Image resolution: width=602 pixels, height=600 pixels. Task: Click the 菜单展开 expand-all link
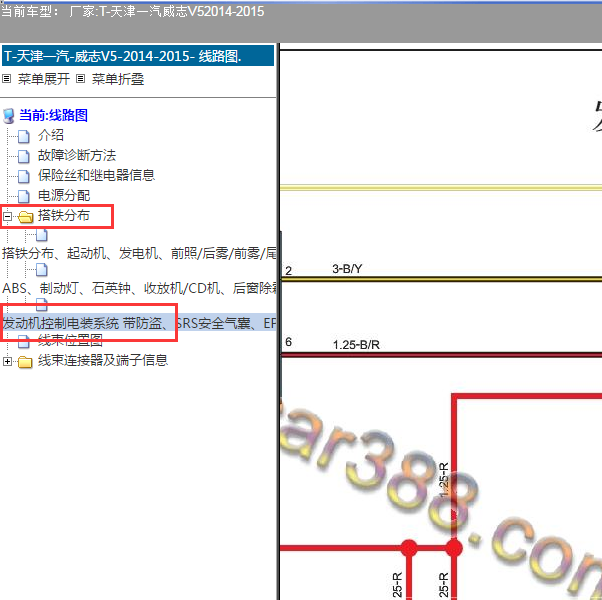tap(43, 79)
